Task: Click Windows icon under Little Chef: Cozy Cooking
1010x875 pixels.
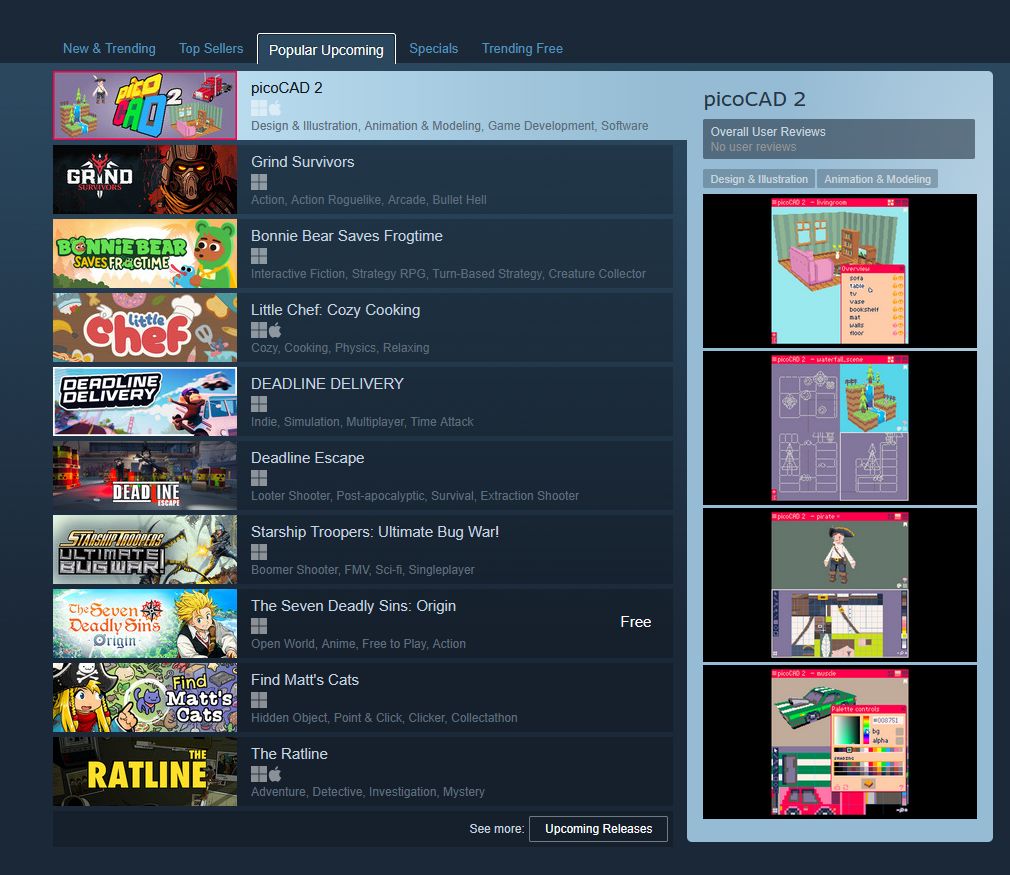Action: (x=259, y=330)
